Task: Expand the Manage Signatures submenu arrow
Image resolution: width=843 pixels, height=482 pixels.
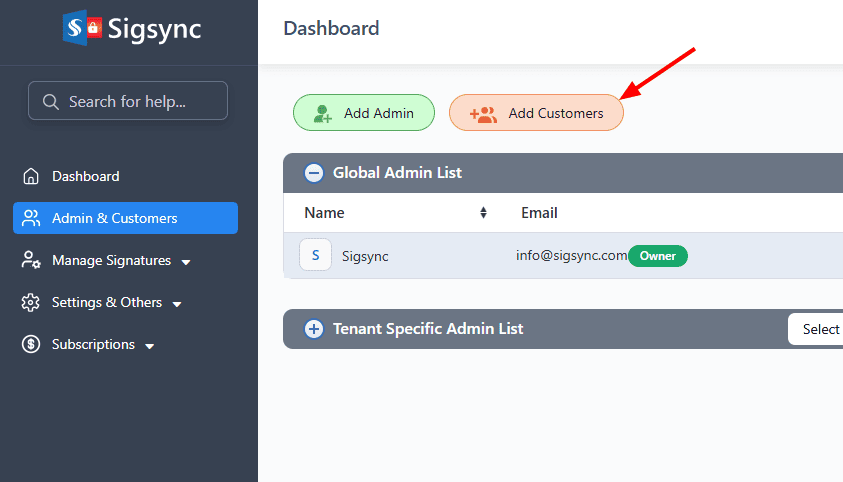Action: point(186,262)
